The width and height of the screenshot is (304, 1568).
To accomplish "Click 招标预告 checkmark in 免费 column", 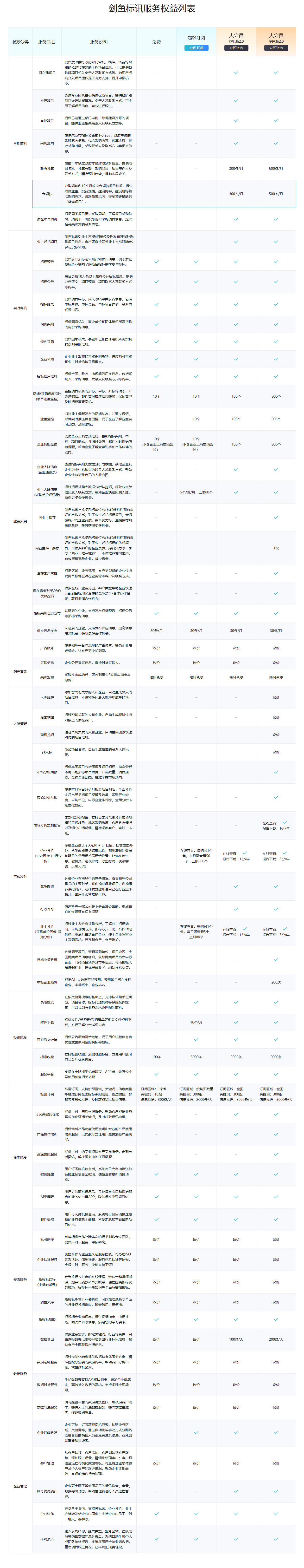I will point(156,262).
